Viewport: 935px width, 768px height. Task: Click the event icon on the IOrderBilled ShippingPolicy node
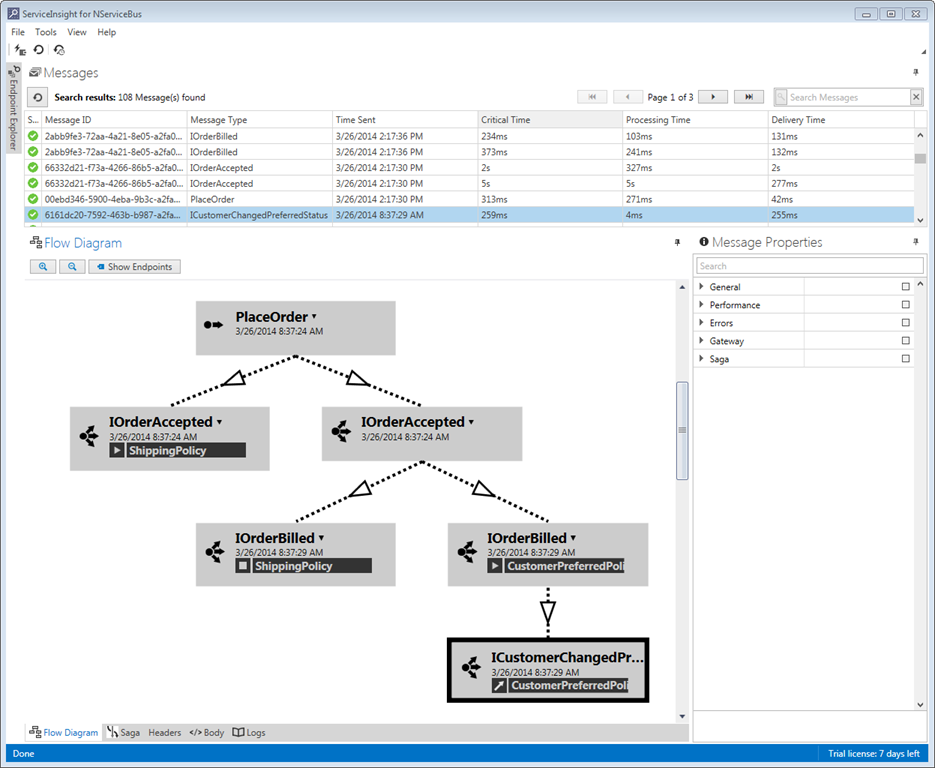pyautogui.click(x=215, y=552)
